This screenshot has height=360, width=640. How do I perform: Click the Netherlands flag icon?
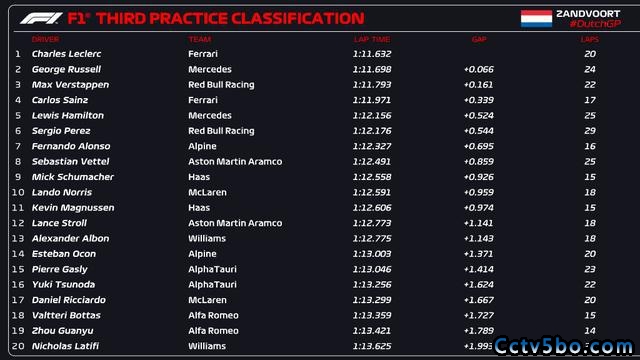tap(536, 18)
